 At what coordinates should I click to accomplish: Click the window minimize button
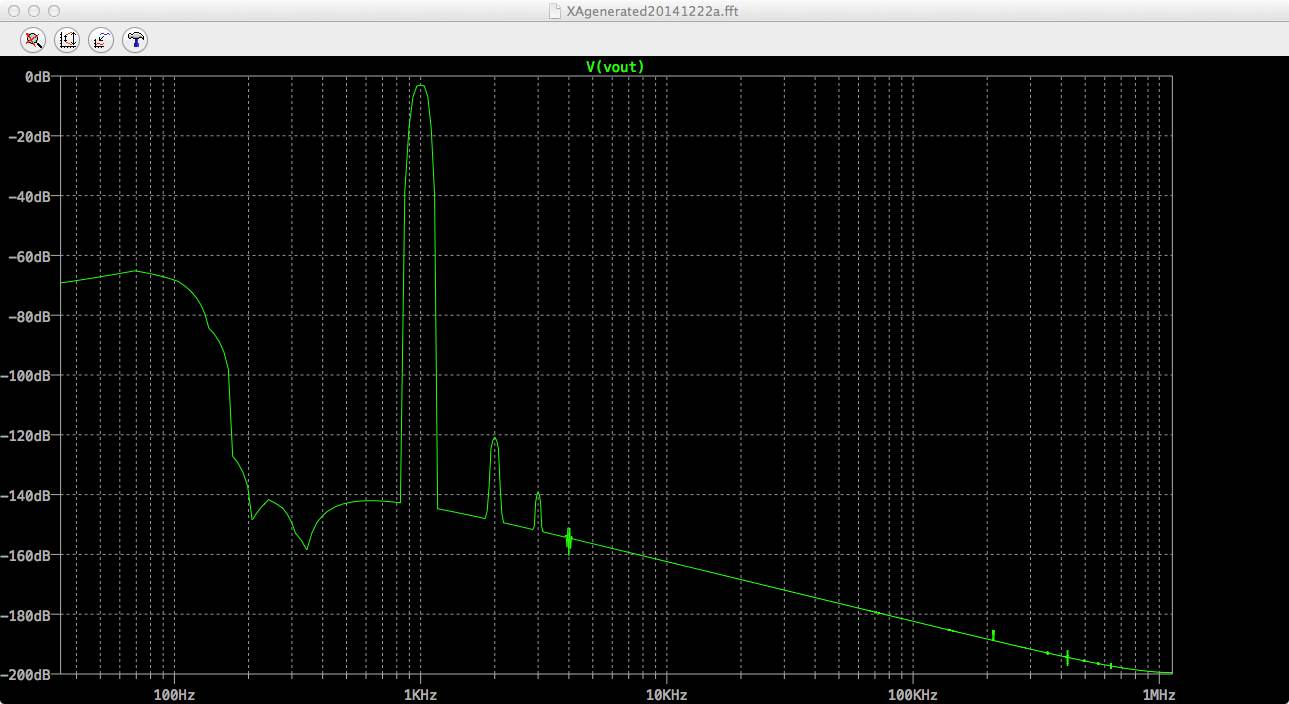click(34, 11)
